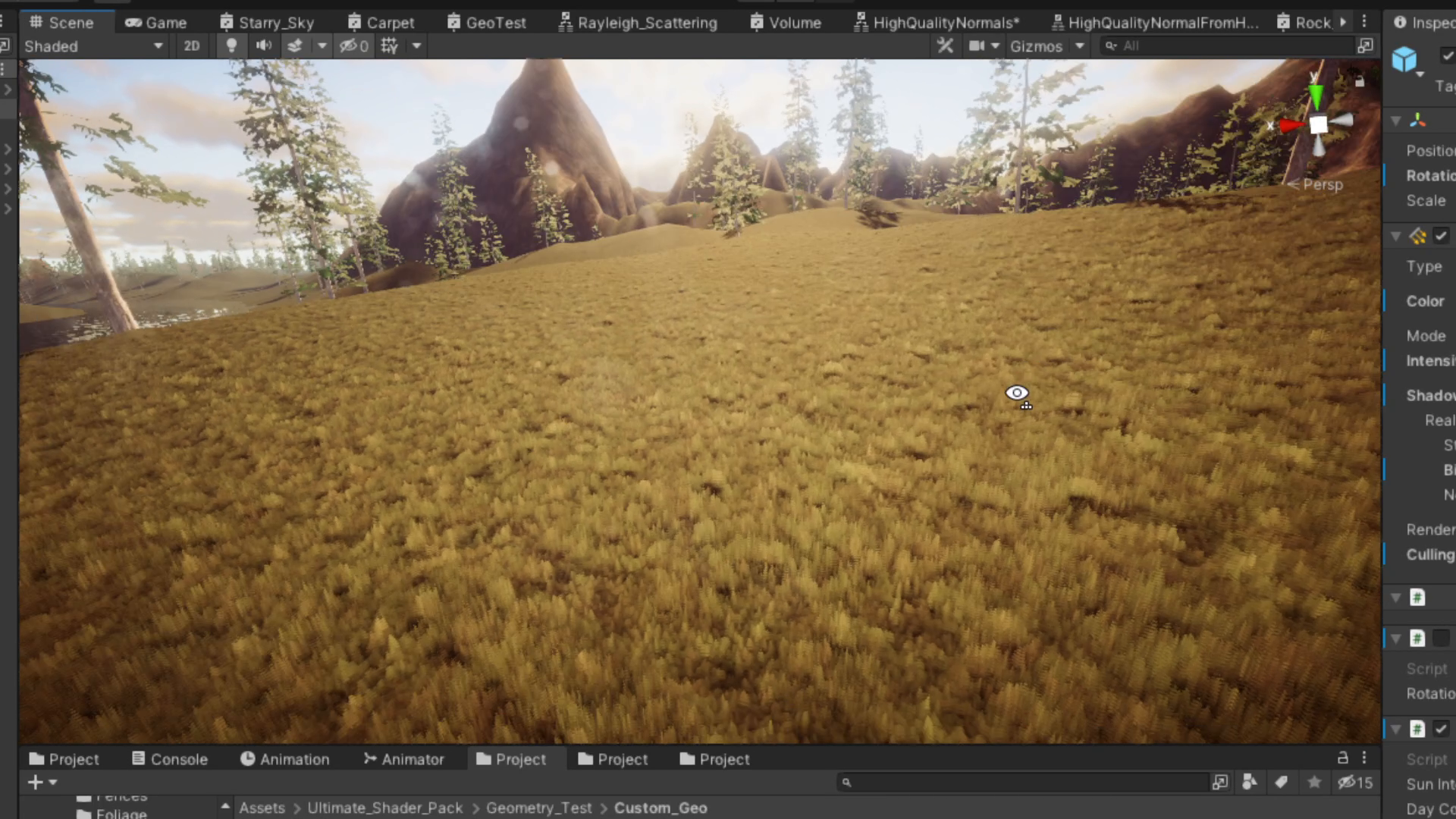Toggle hidden objects visibility counter in Scene toolbar
This screenshot has width=1456, height=819.
354,45
